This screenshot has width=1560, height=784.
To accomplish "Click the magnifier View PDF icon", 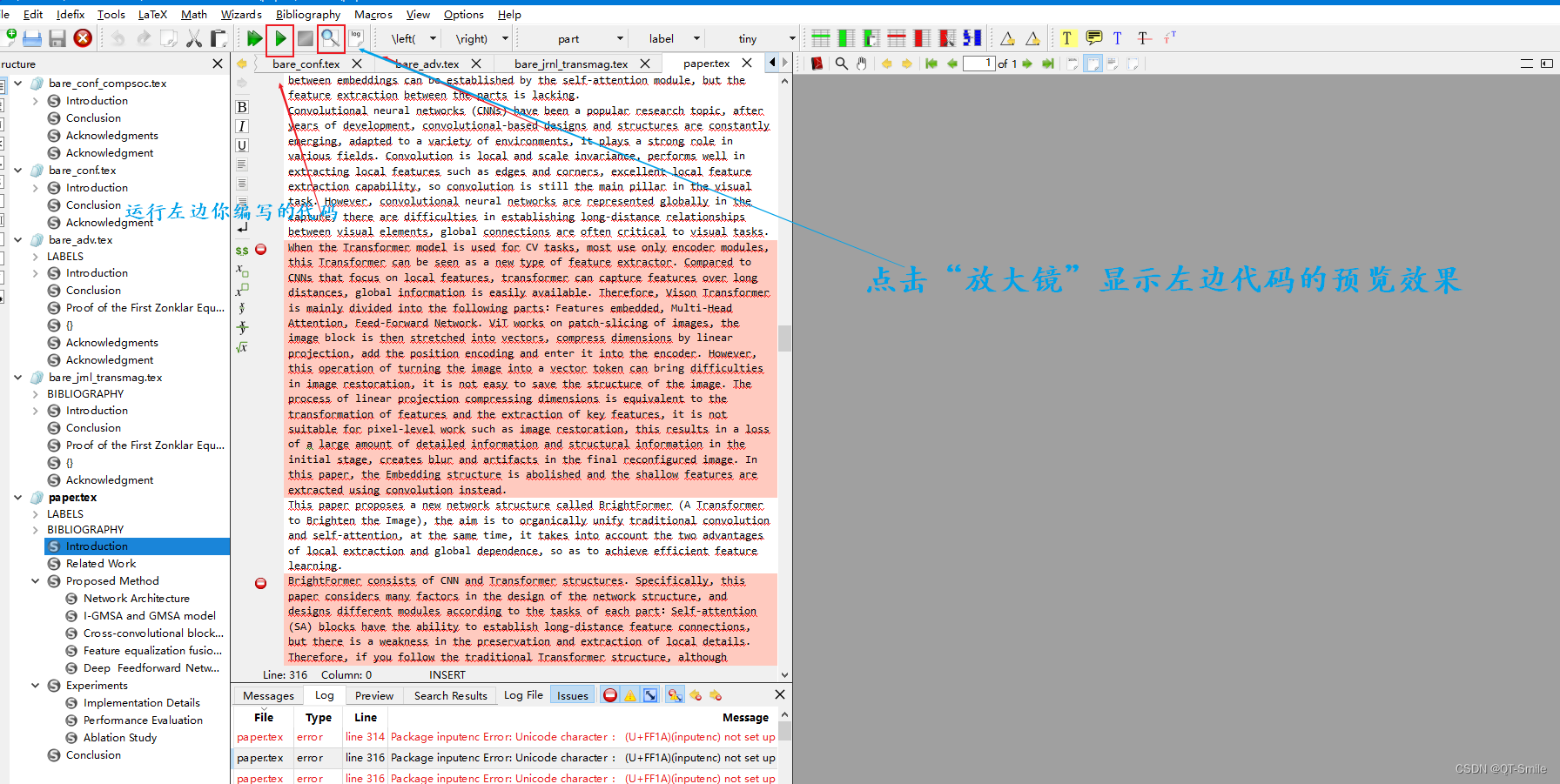I will point(330,38).
